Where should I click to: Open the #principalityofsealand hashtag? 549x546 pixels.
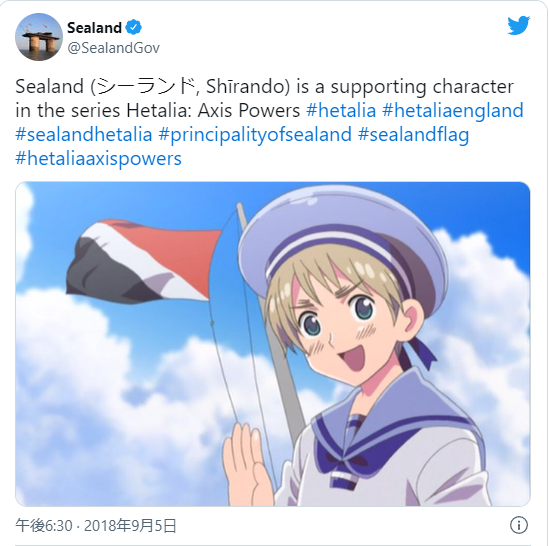pos(255,135)
